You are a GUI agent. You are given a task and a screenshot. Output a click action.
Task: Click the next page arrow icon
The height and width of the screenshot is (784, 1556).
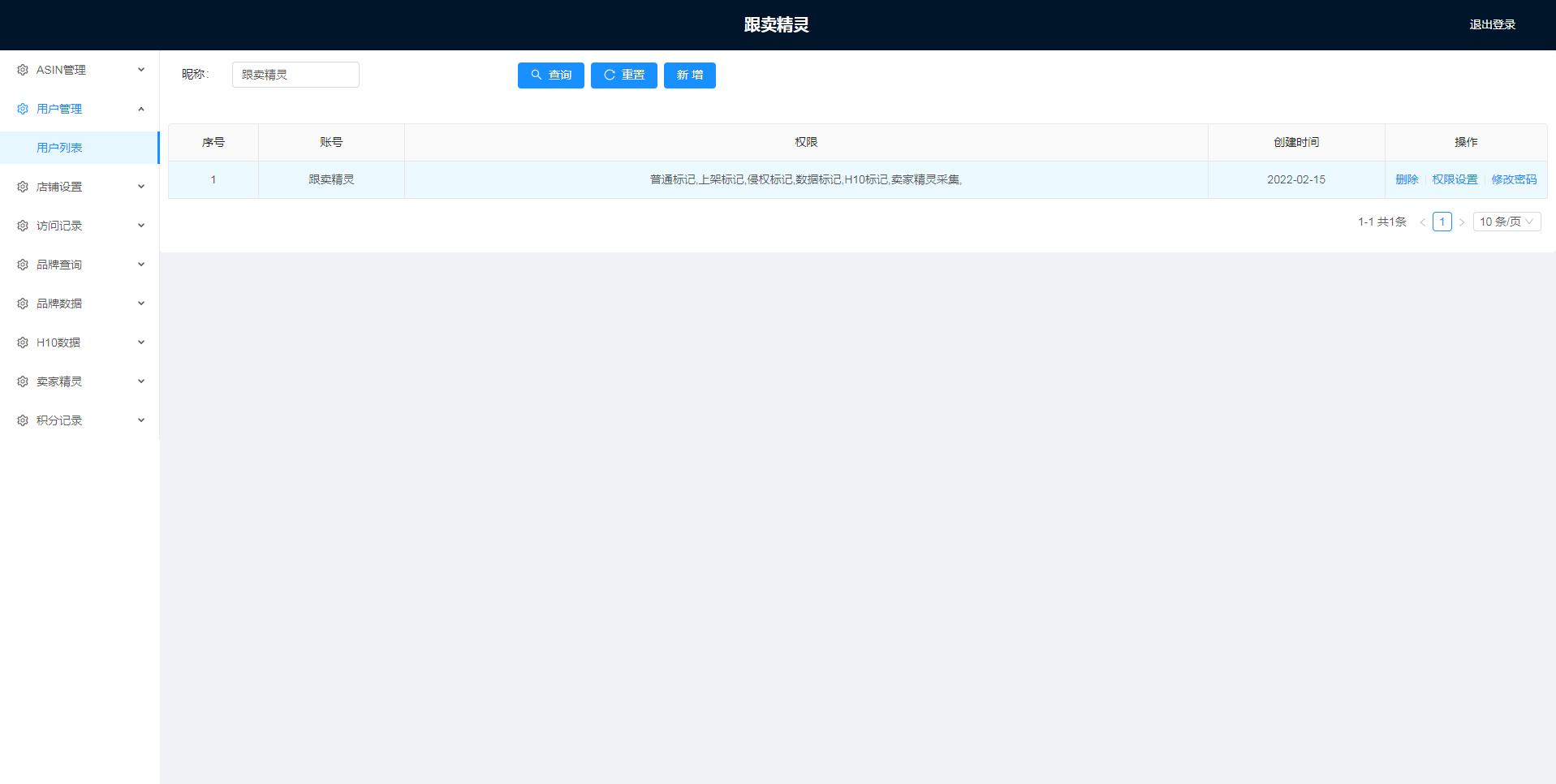(1462, 222)
